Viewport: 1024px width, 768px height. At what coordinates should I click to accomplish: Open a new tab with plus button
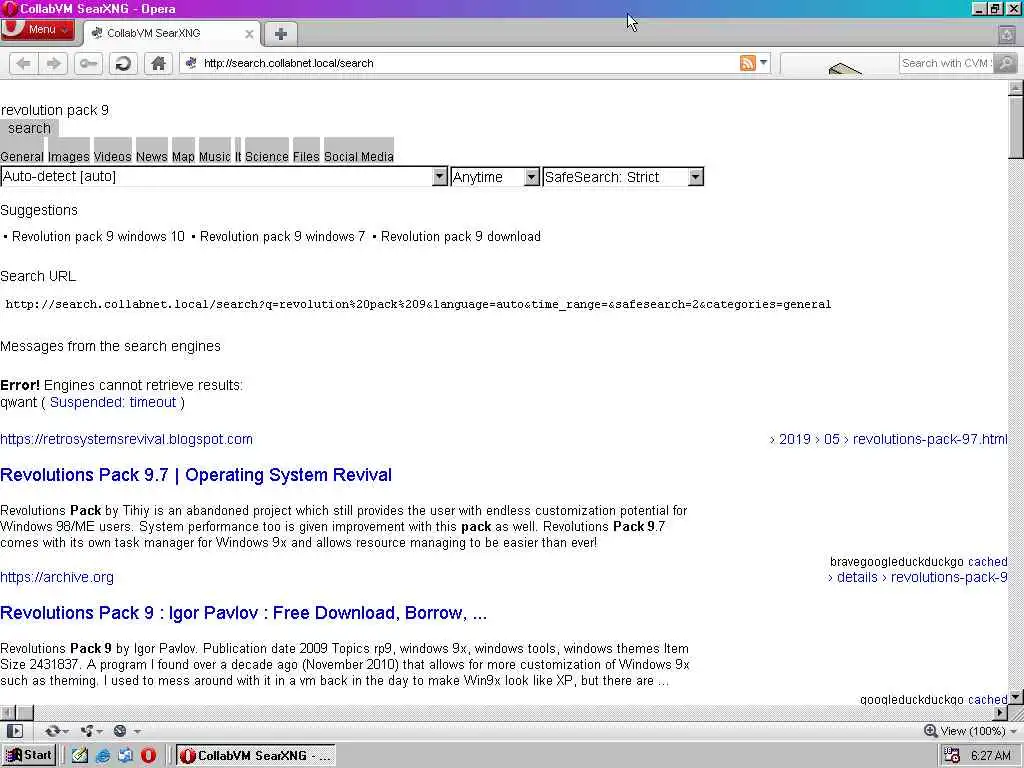(281, 34)
